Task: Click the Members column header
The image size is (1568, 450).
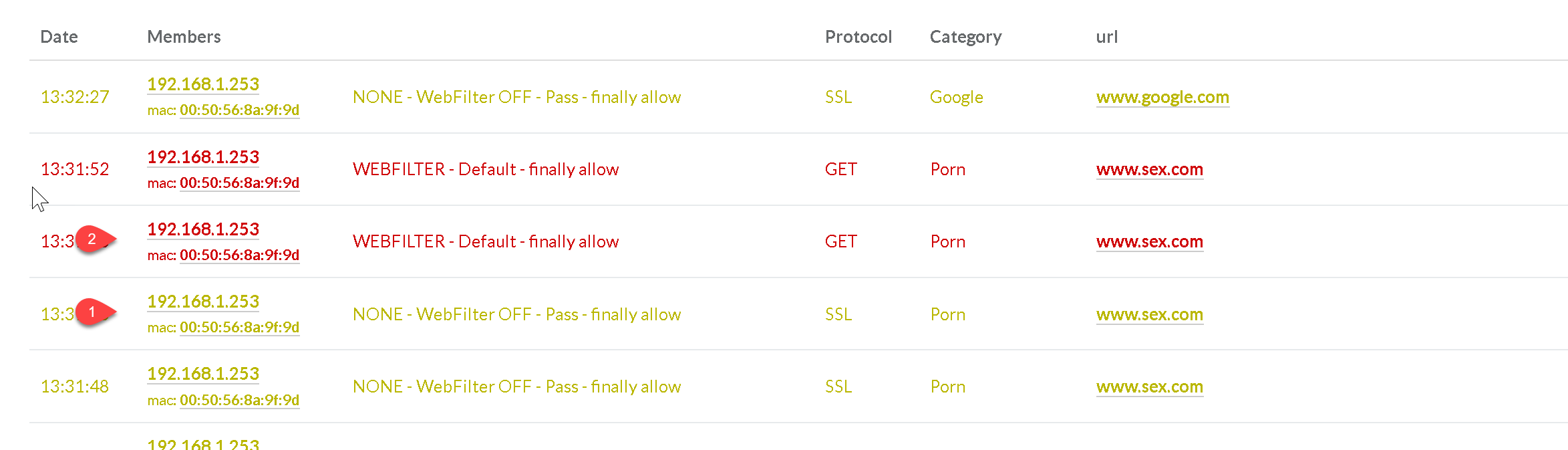Action: tap(184, 37)
